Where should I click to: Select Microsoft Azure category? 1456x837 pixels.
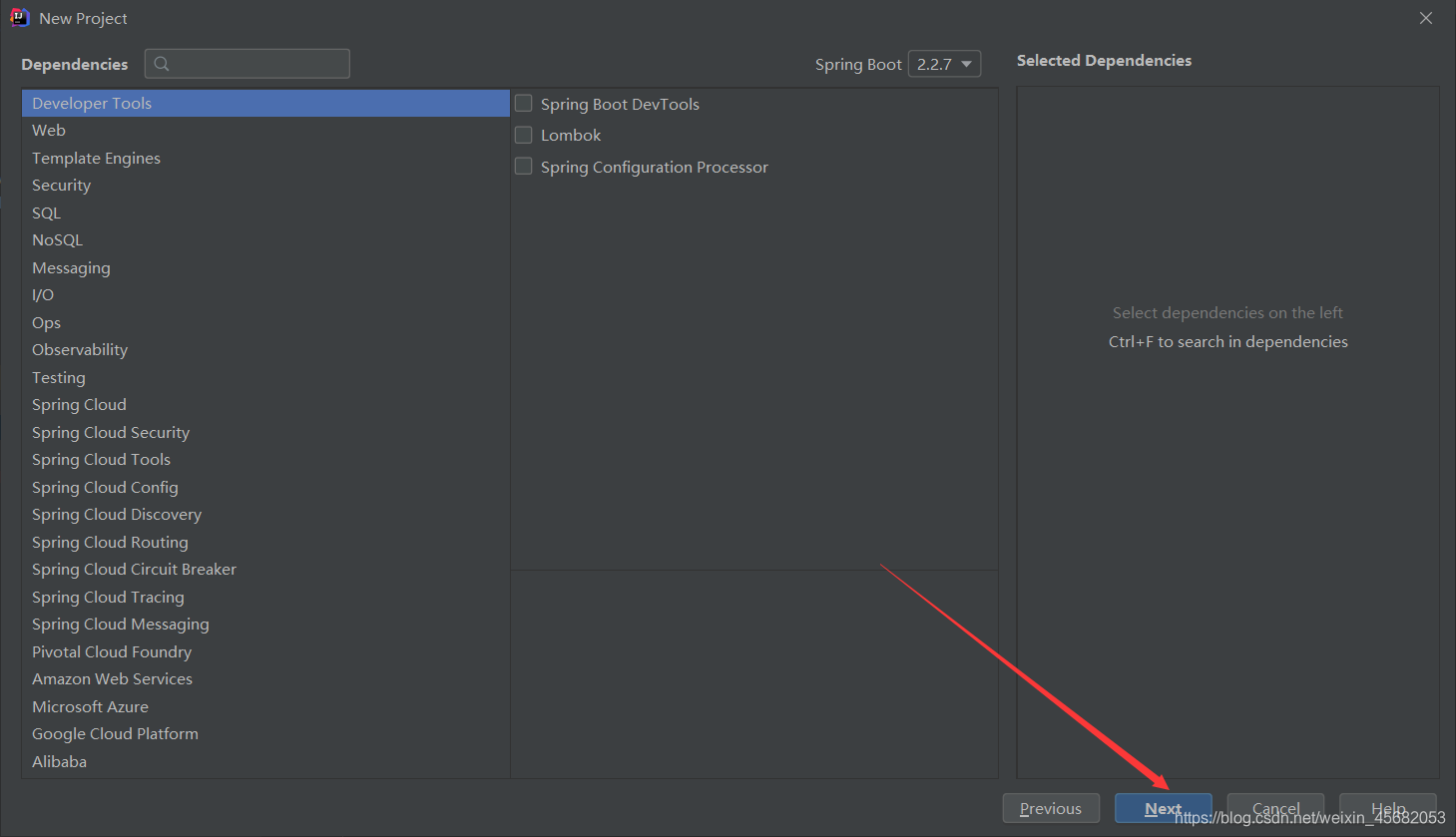[x=265, y=706]
